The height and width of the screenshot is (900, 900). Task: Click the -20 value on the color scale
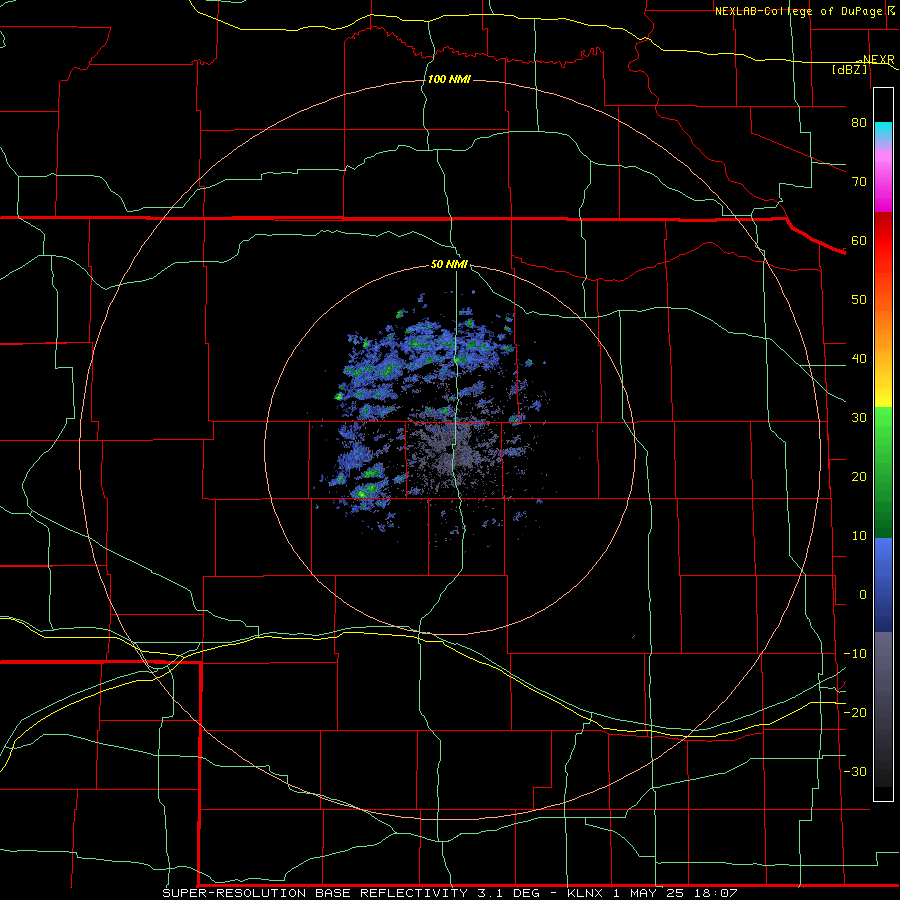point(855,712)
